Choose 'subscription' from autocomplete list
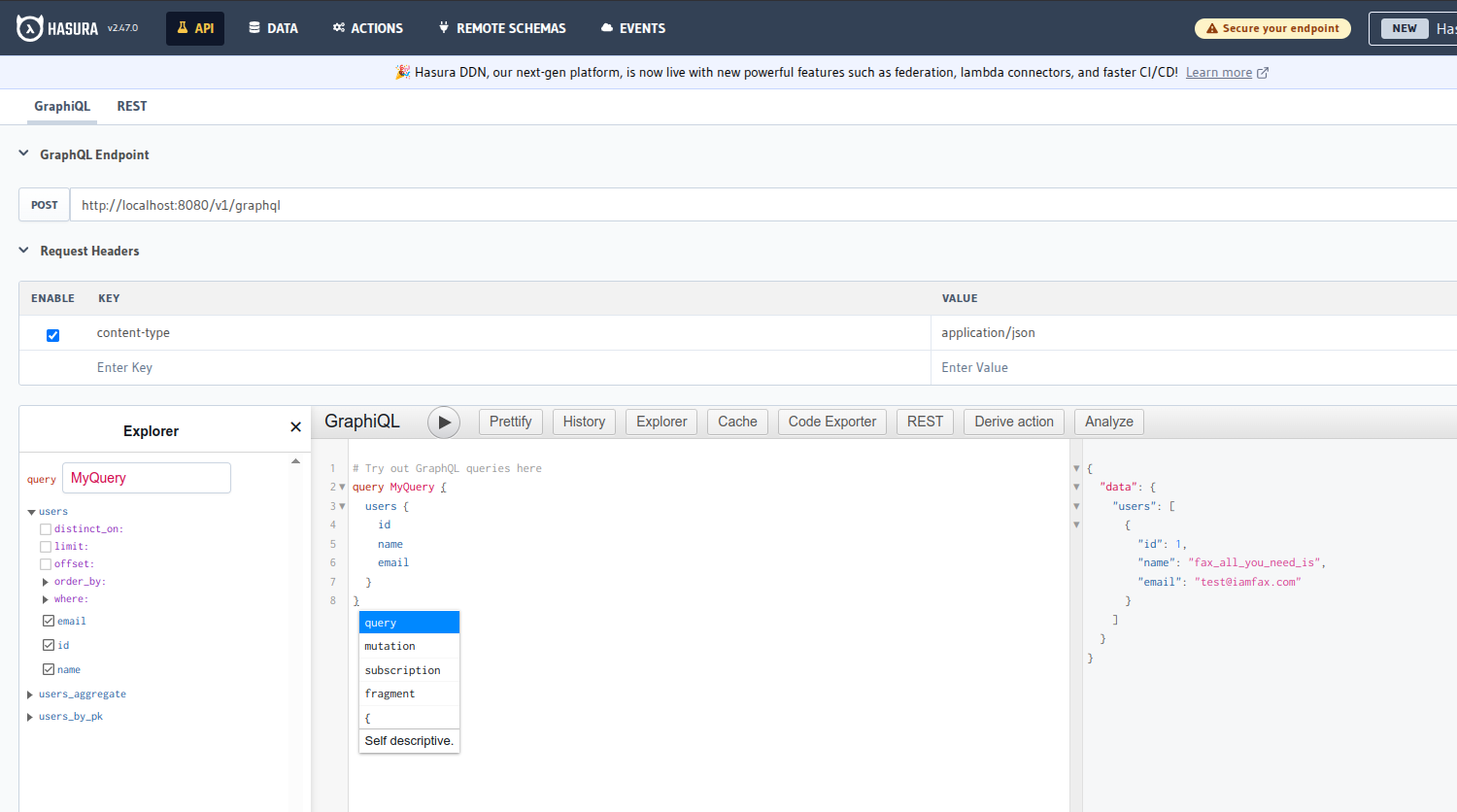1457x812 pixels. 409,670
